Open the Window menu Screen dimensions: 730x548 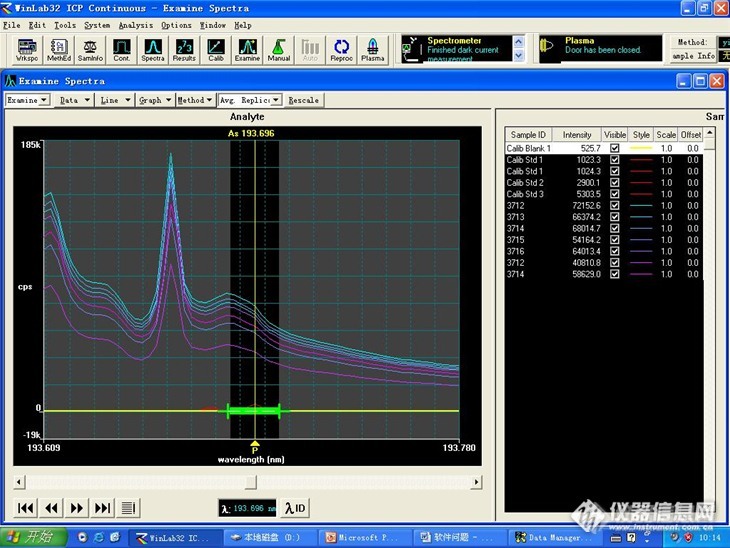pos(213,25)
